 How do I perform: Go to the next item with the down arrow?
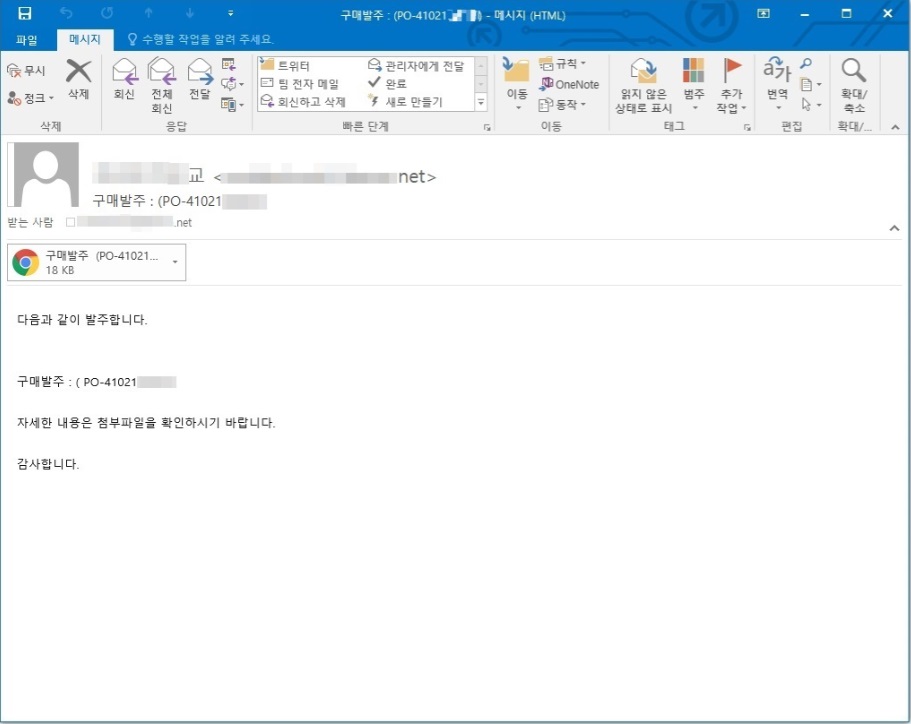coord(190,13)
